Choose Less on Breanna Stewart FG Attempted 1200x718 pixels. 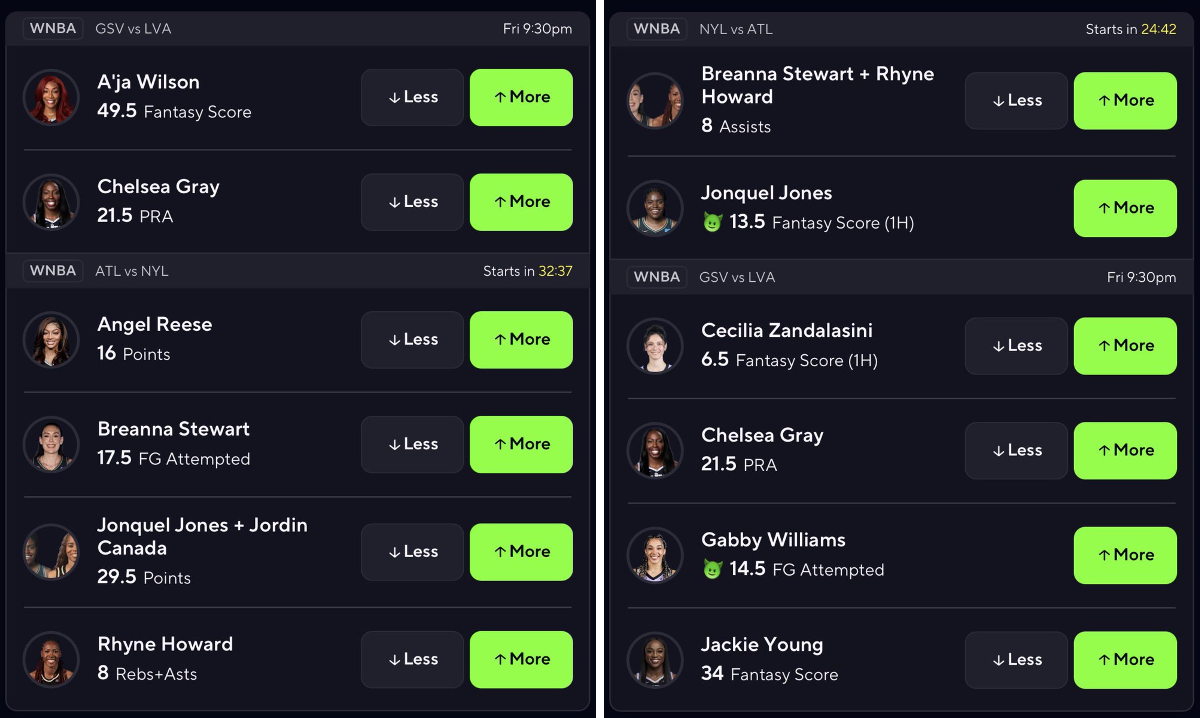[x=412, y=444]
